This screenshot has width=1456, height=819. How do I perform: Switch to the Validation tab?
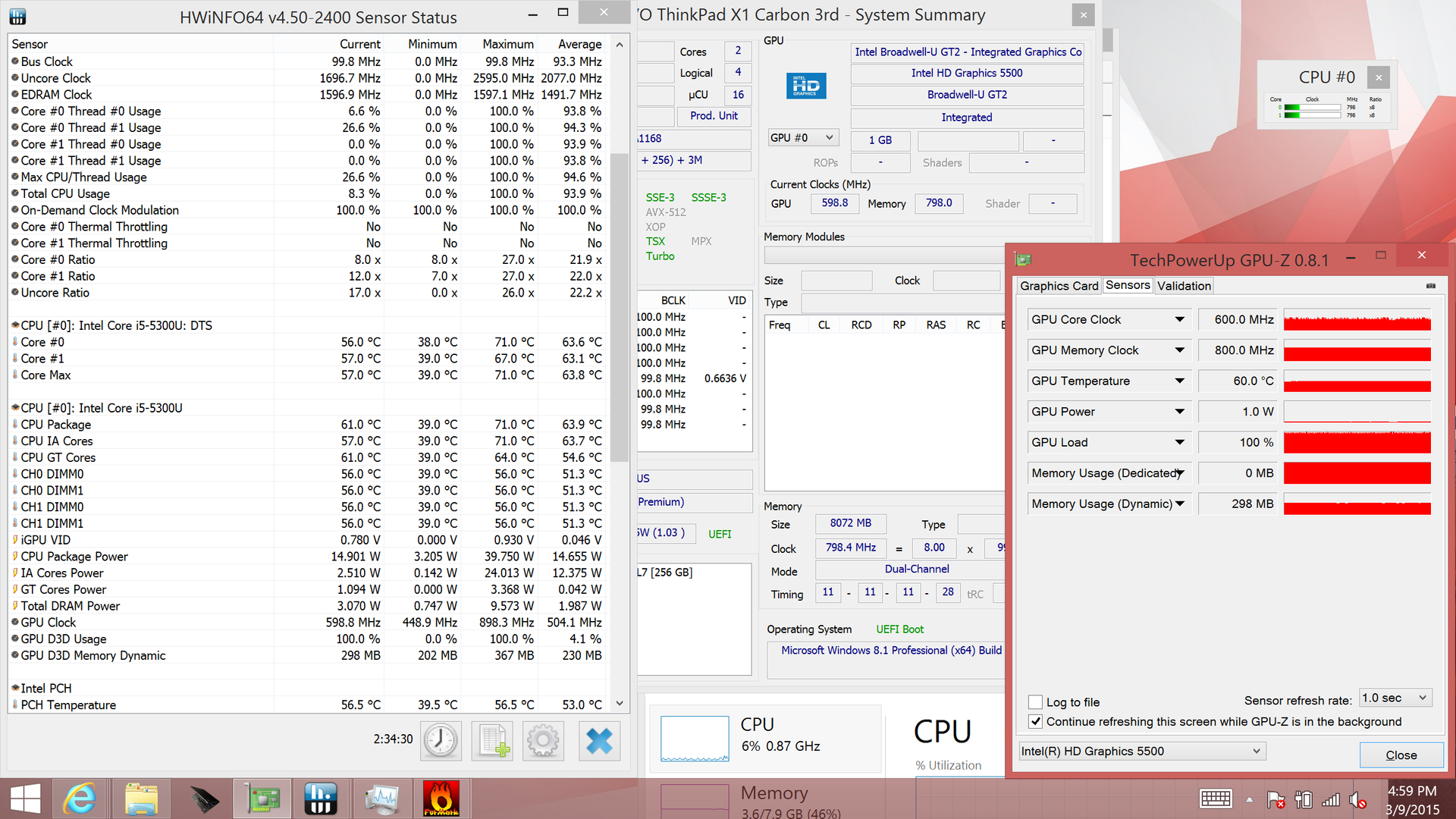[1184, 286]
